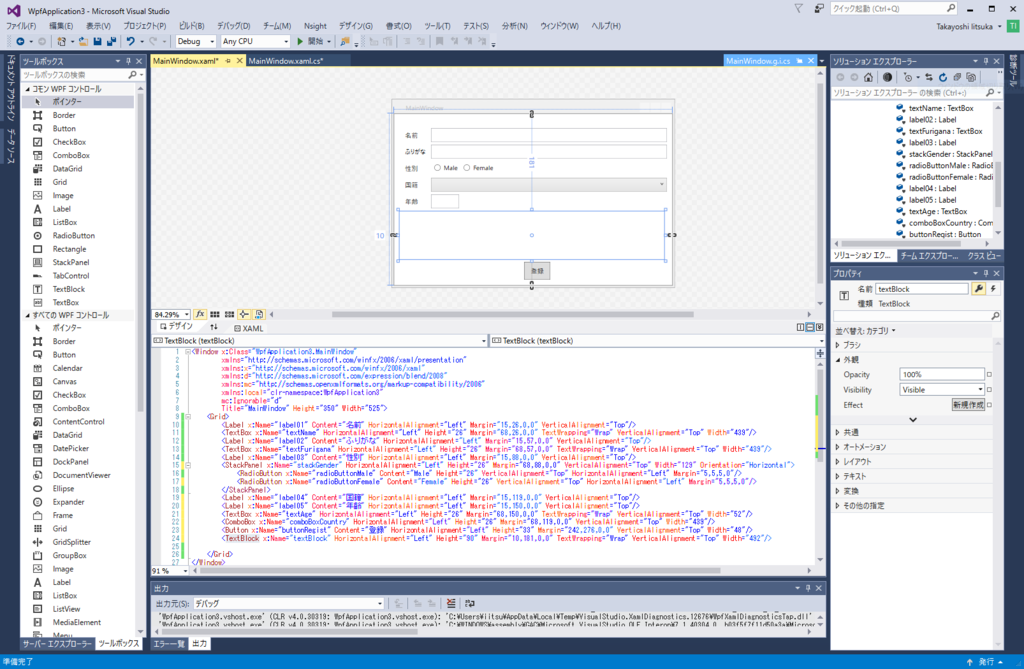The height and width of the screenshot is (669, 1024).
Task: Click the Opacity 100% value field
Action: click(942, 374)
